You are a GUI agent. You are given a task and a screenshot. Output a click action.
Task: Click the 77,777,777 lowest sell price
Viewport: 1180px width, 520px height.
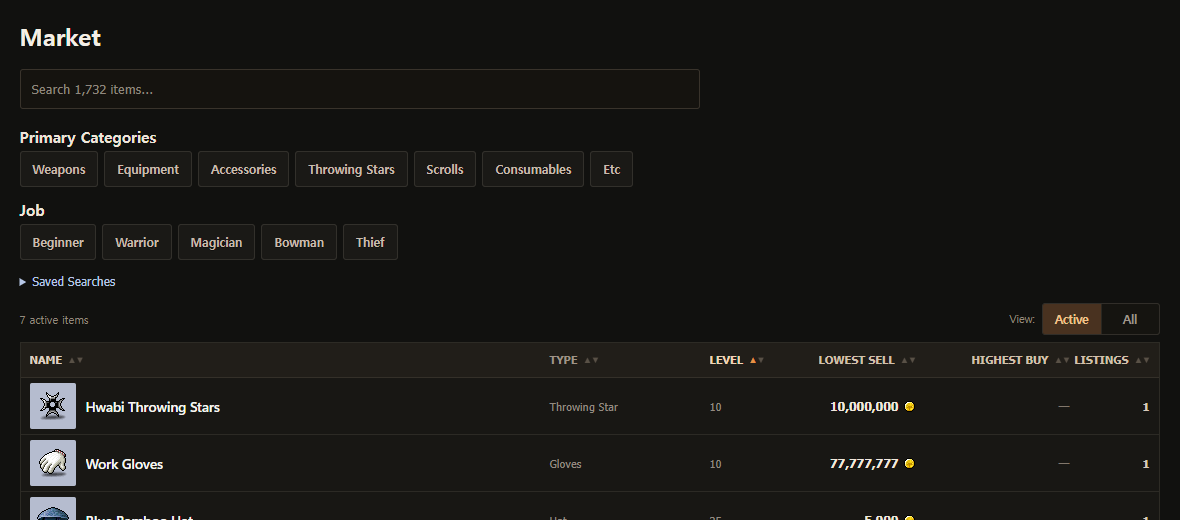[x=864, y=464]
